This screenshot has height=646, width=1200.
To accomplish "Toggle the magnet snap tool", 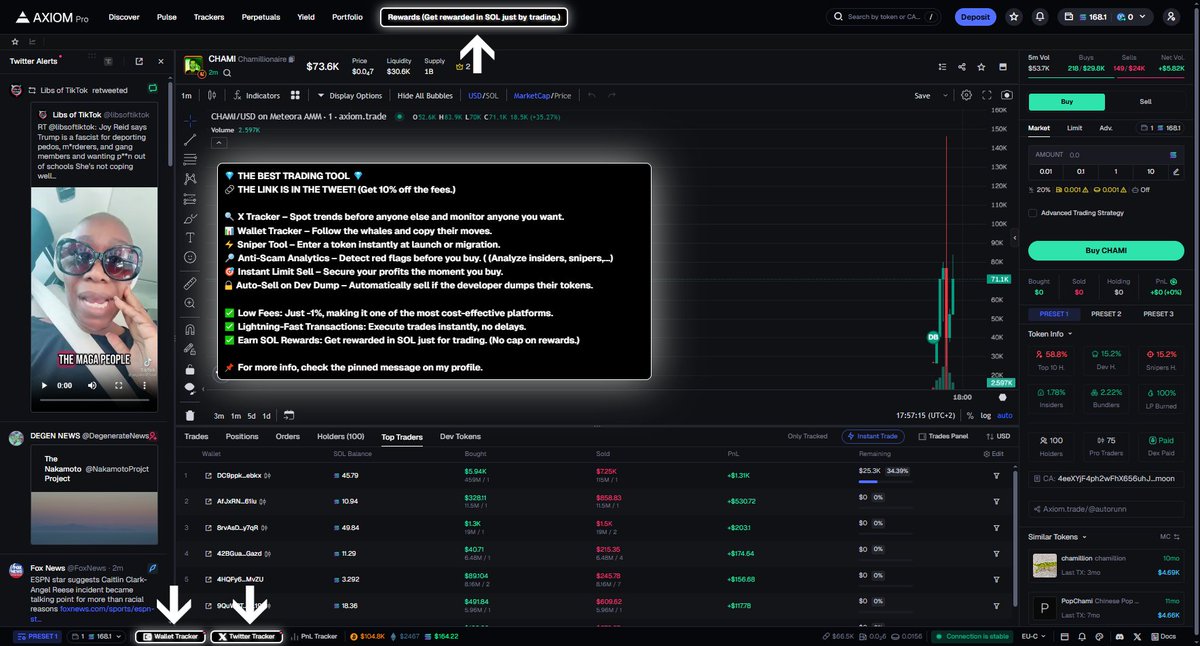I will click(x=190, y=329).
